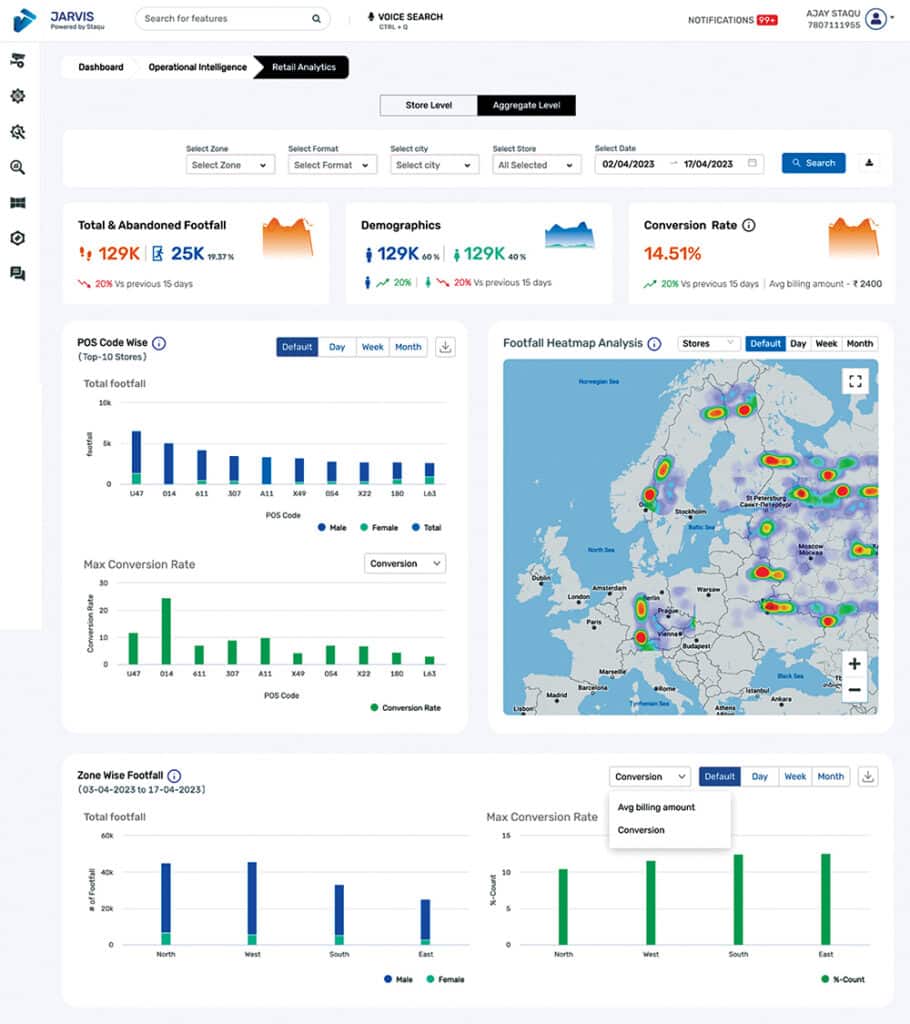
Task: Open the fullscreen expand icon on the heatmap
Action: pyautogui.click(x=855, y=381)
